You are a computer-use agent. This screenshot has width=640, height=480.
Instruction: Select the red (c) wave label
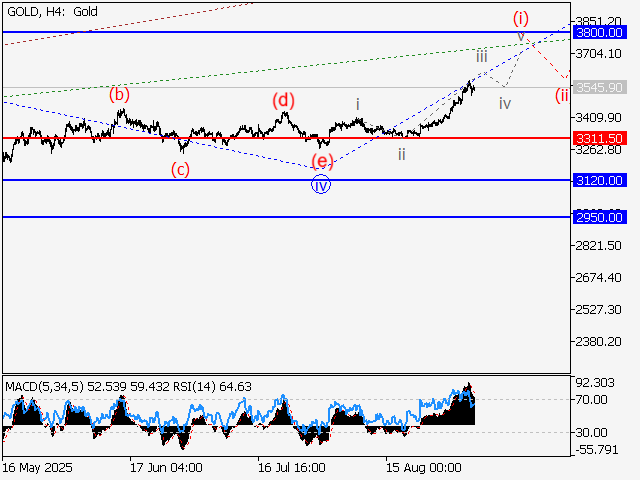coord(179,169)
